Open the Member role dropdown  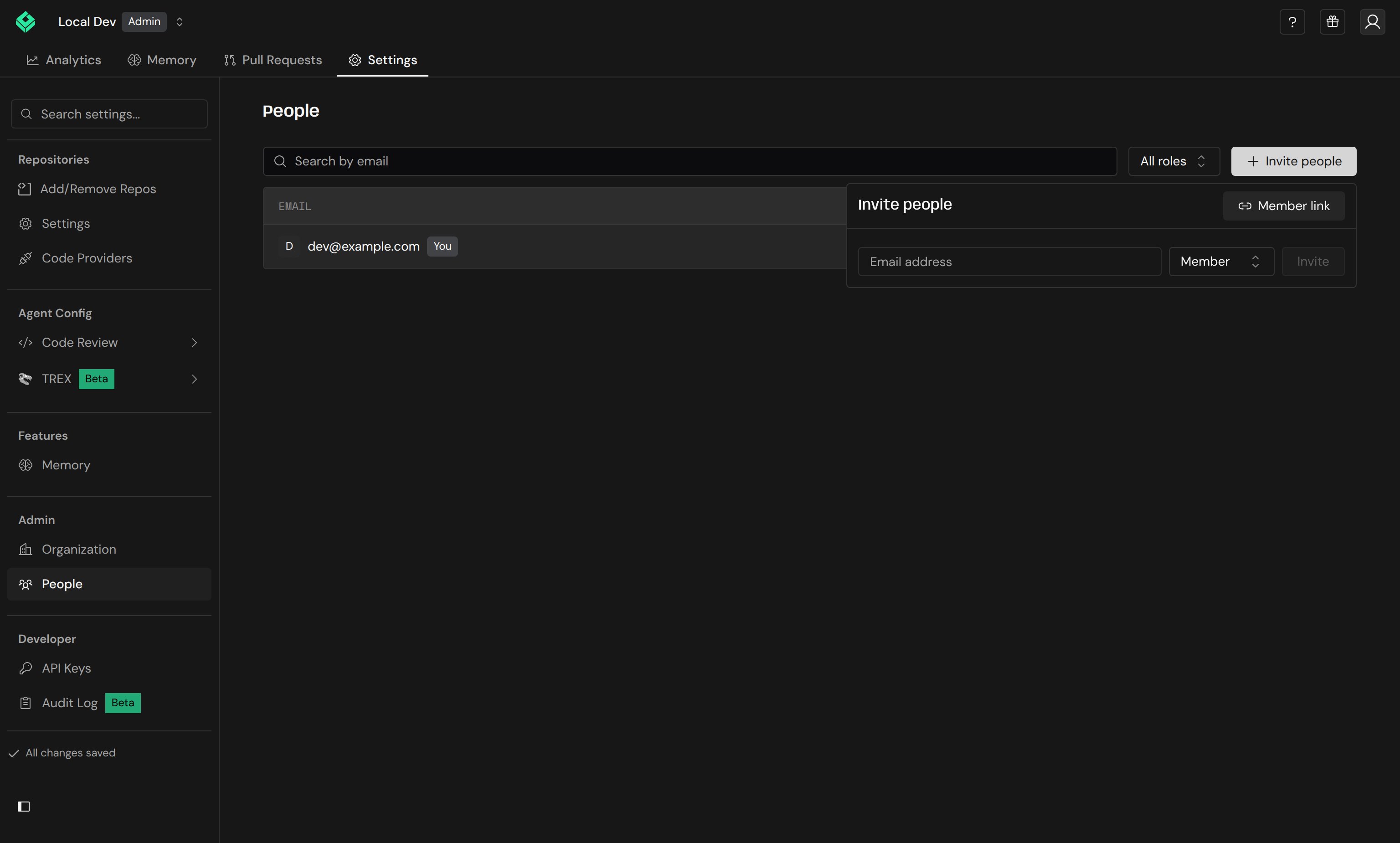(1221, 261)
